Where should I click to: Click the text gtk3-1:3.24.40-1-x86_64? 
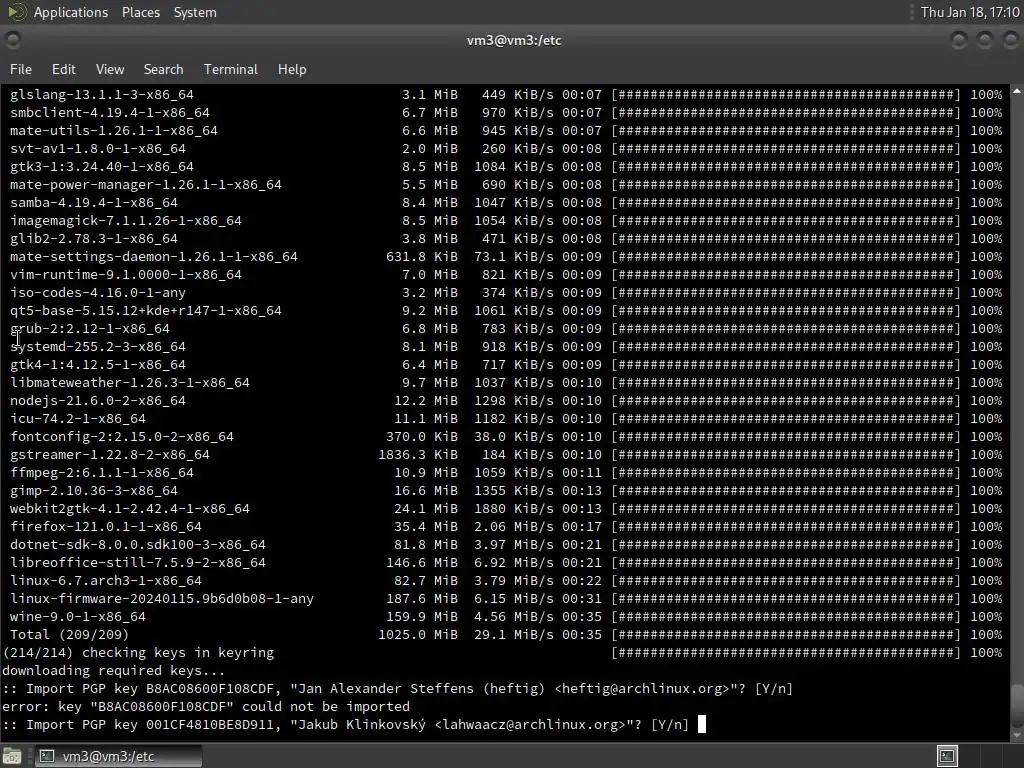102,167
